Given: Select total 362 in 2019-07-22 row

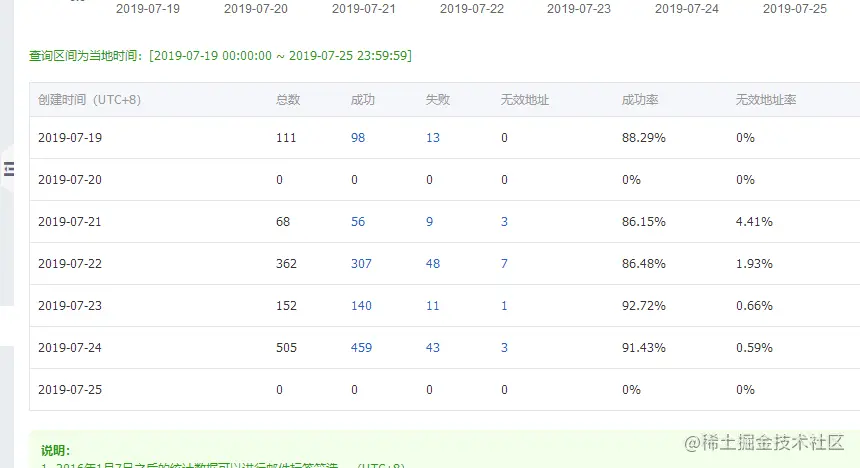Looking at the screenshot, I should (x=286, y=264).
